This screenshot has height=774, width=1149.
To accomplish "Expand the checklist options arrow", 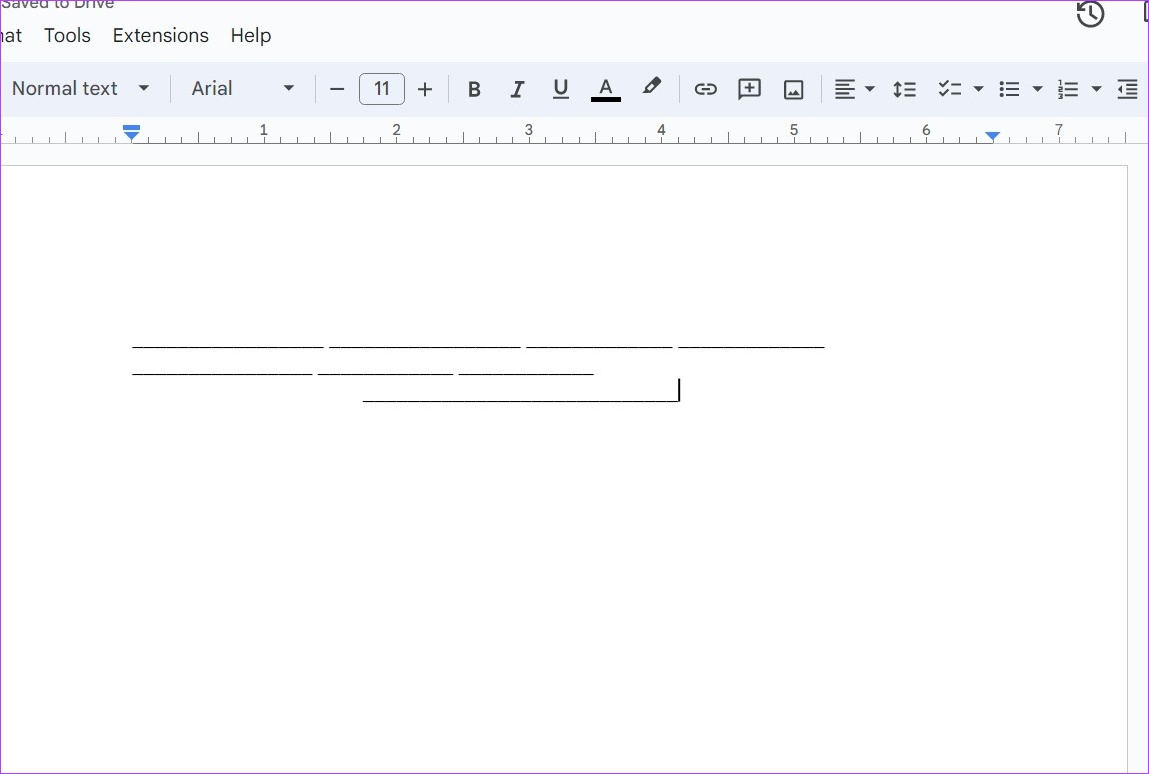I will click(978, 89).
